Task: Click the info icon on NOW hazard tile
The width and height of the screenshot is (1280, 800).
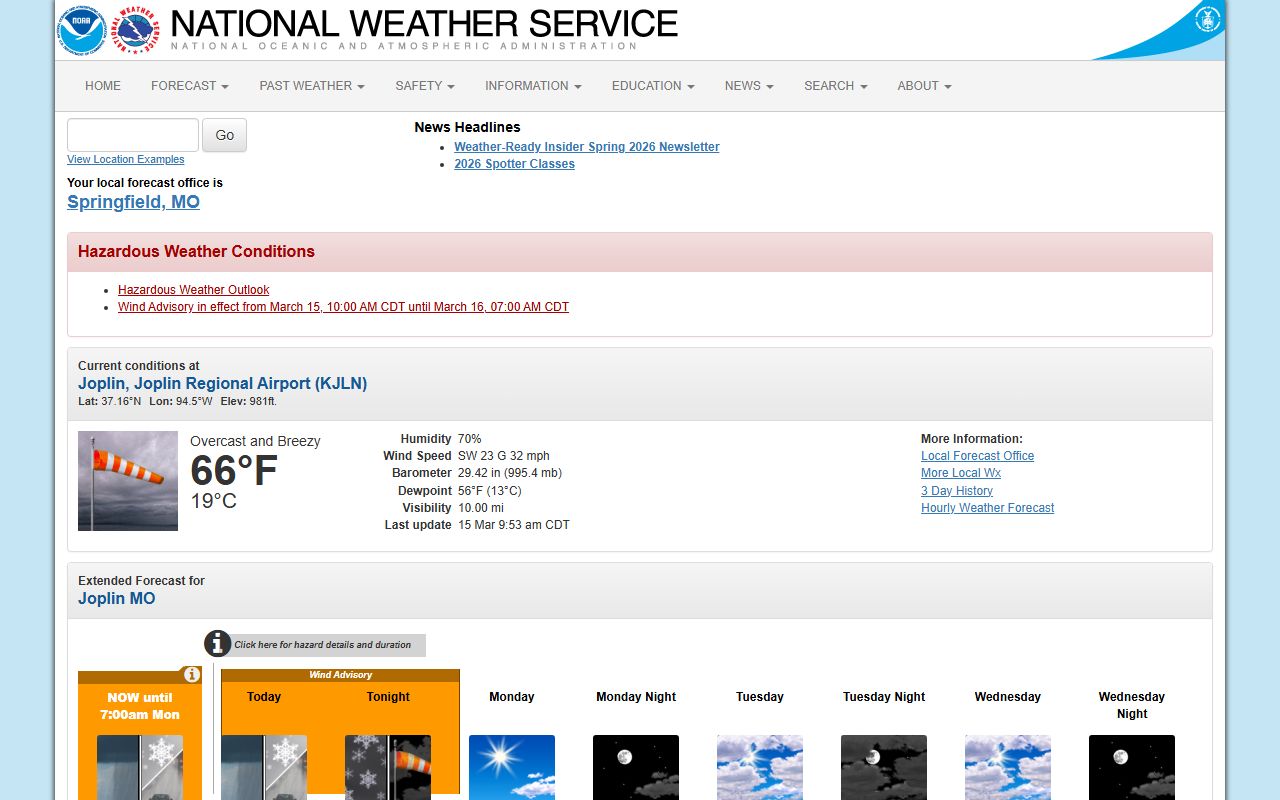Action: tap(192, 675)
